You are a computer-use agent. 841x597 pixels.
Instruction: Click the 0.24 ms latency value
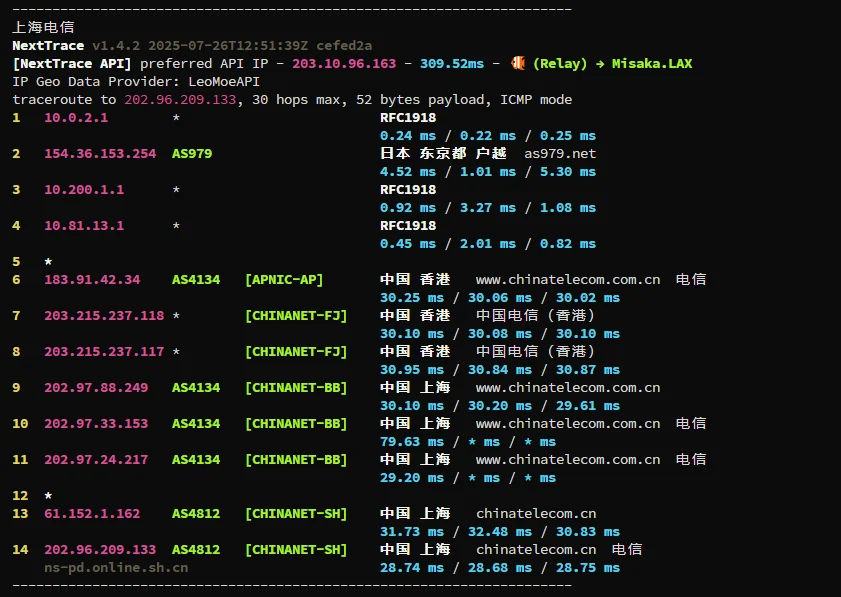[408, 136]
